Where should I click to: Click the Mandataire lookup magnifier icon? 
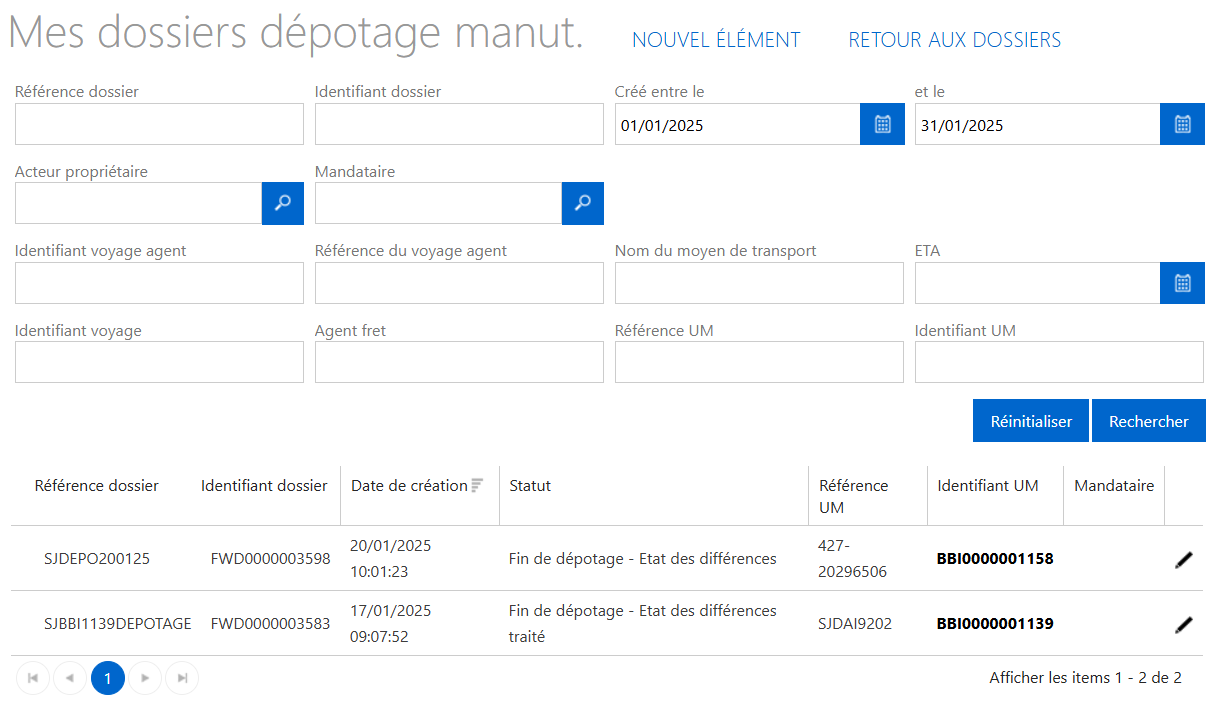[x=582, y=203]
